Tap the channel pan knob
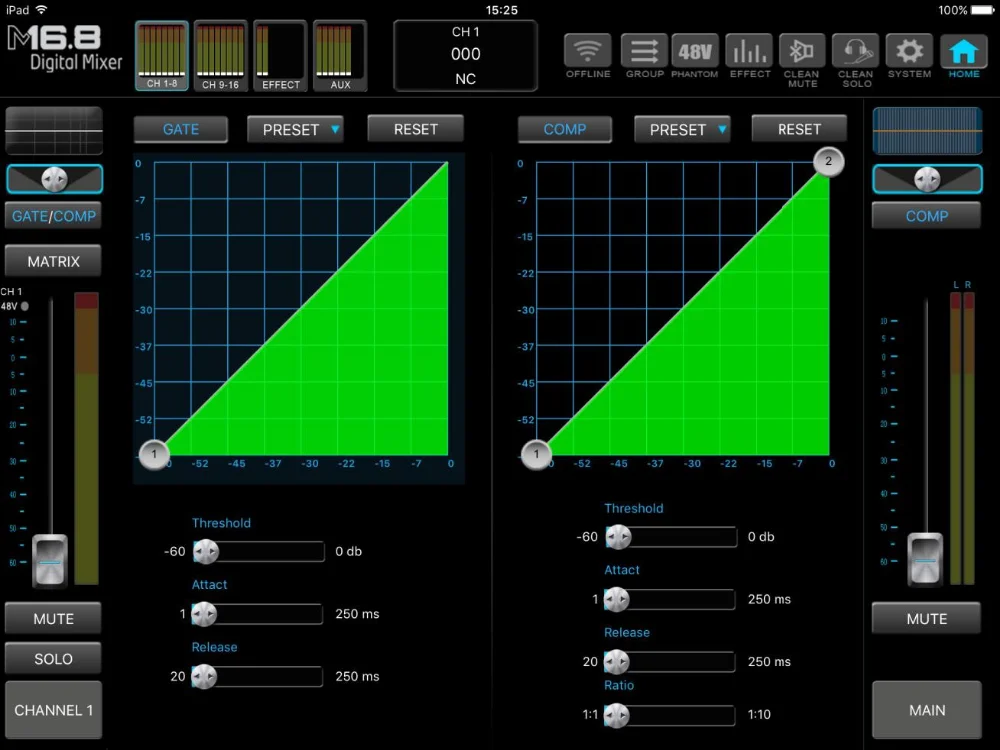1000x750 pixels. [x=54, y=179]
